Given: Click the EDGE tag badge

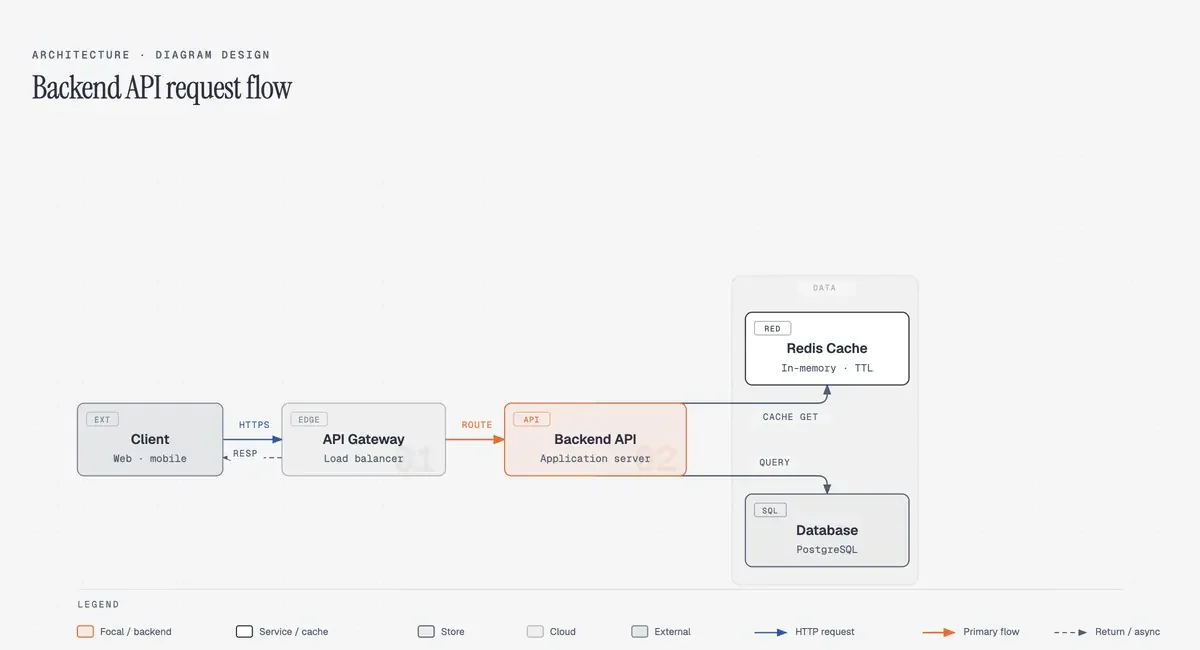Looking at the screenshot, I should (309, 420).
